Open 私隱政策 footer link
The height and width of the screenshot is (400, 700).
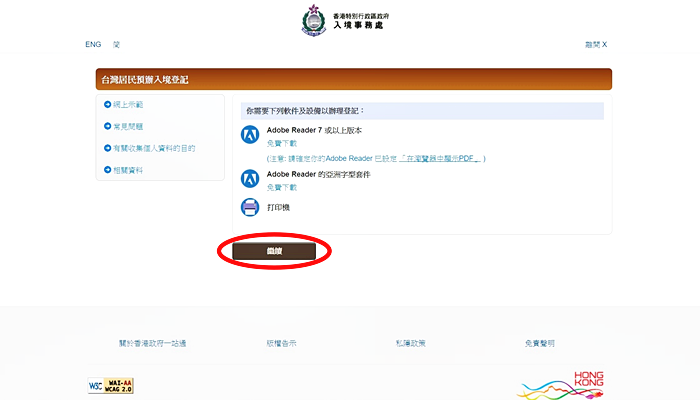(411, 343)
